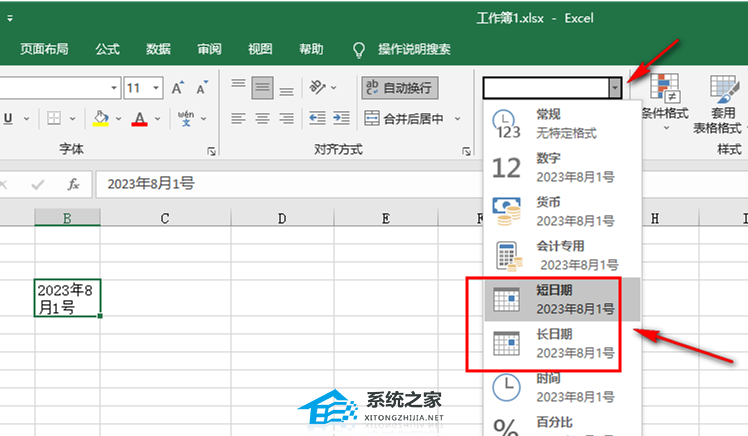This screenshot has width=748, height=436.
Task: Expand the 合并后居中 dropdown arrow
Action: pos(457,118)
